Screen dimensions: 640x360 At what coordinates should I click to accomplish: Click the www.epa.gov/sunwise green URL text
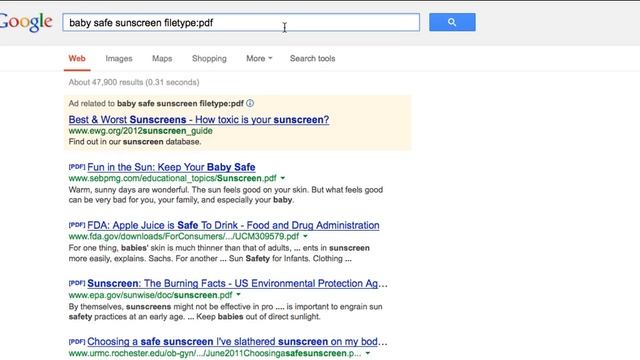pos(150,295)
